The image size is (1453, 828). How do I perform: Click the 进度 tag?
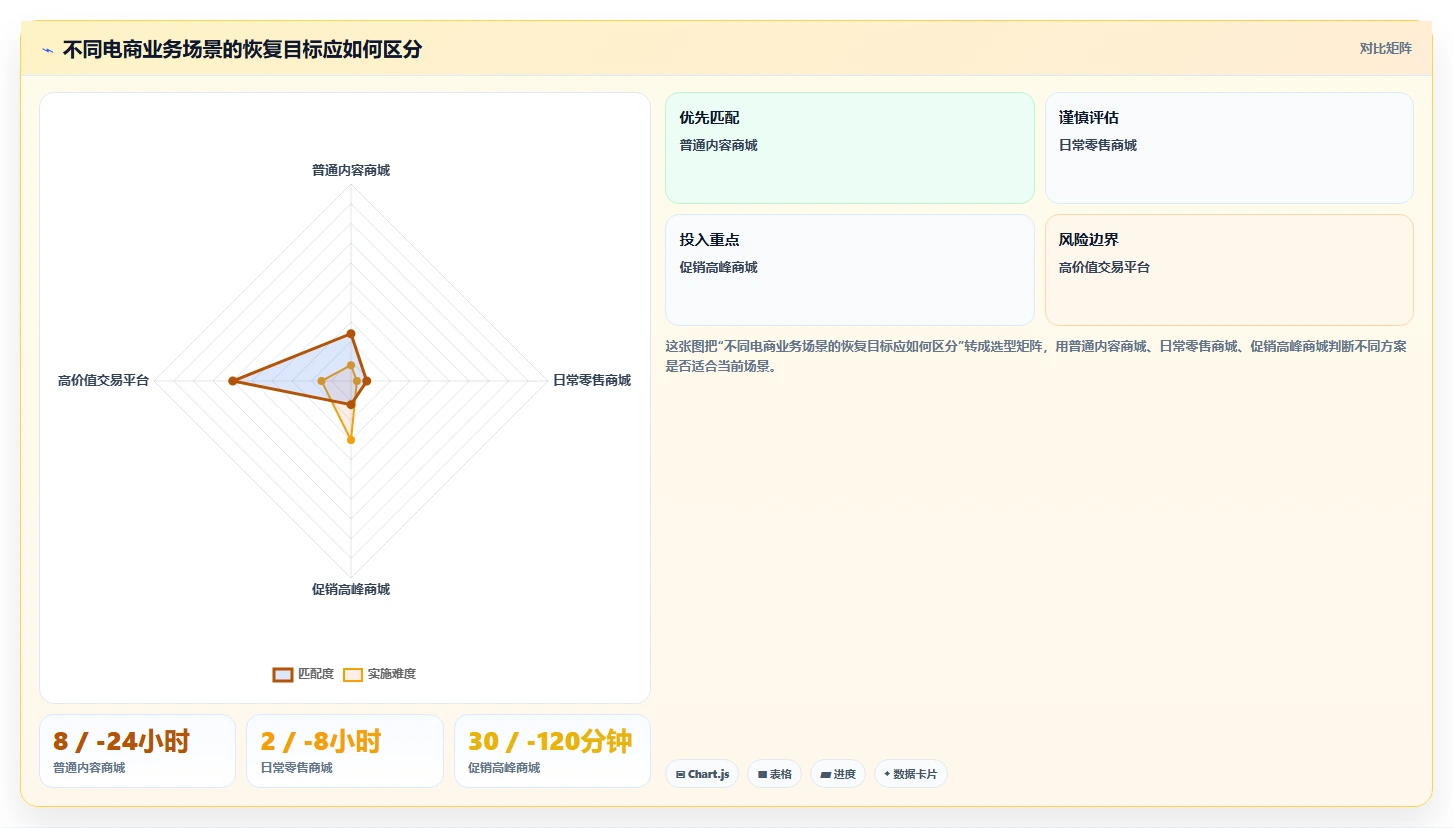(838, 774)
